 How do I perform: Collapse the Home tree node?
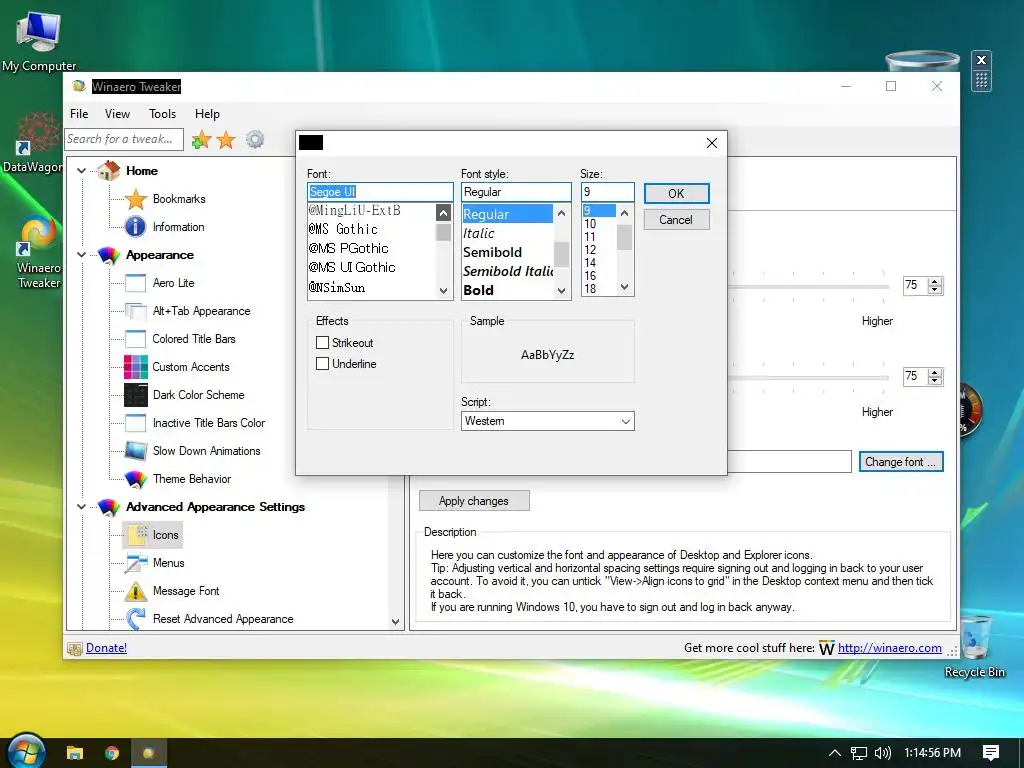pyautogui.click(x=82, y=170)
